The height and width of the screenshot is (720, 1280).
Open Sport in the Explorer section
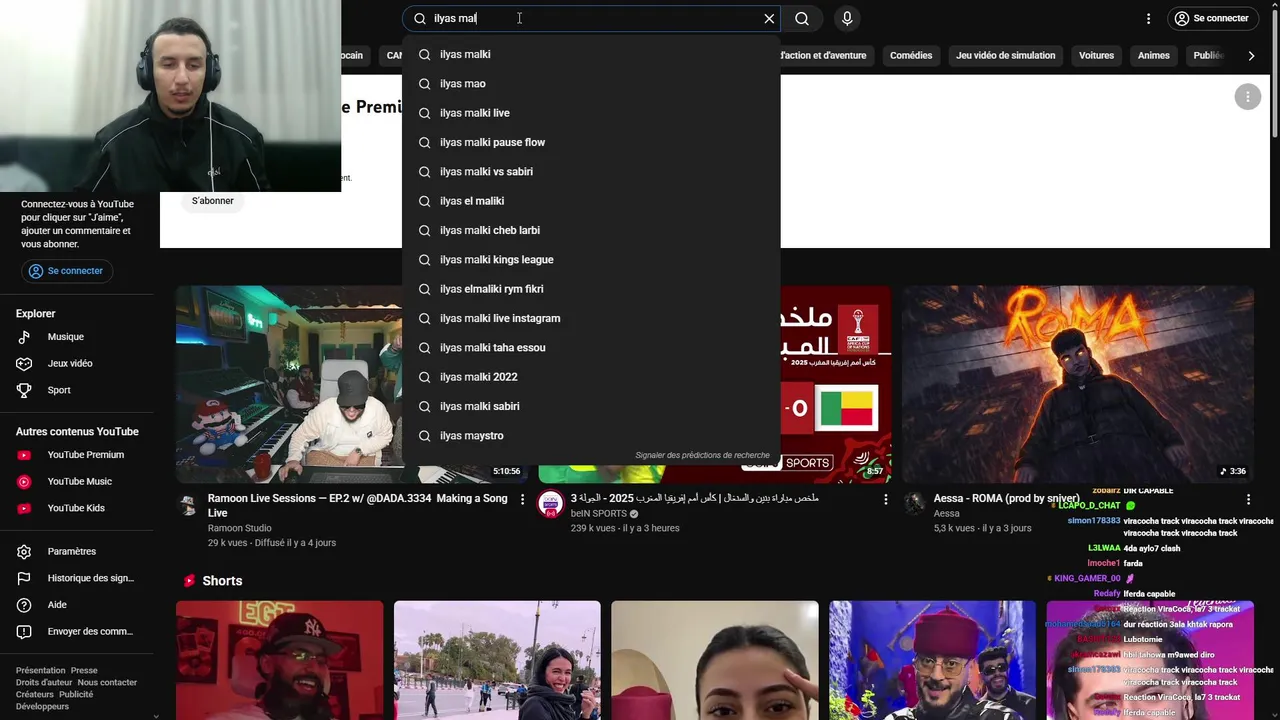(x=77, y=390)
